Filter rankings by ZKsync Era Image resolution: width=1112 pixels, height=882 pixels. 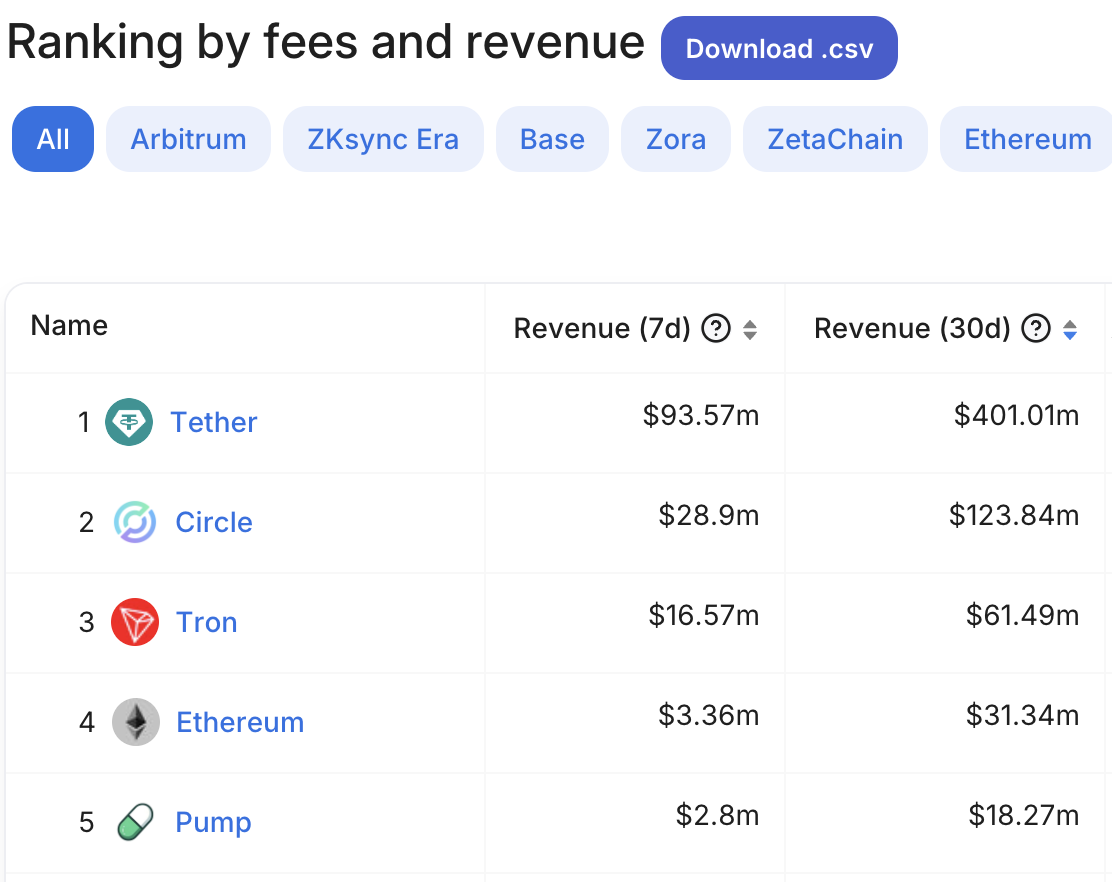point(383,139)
